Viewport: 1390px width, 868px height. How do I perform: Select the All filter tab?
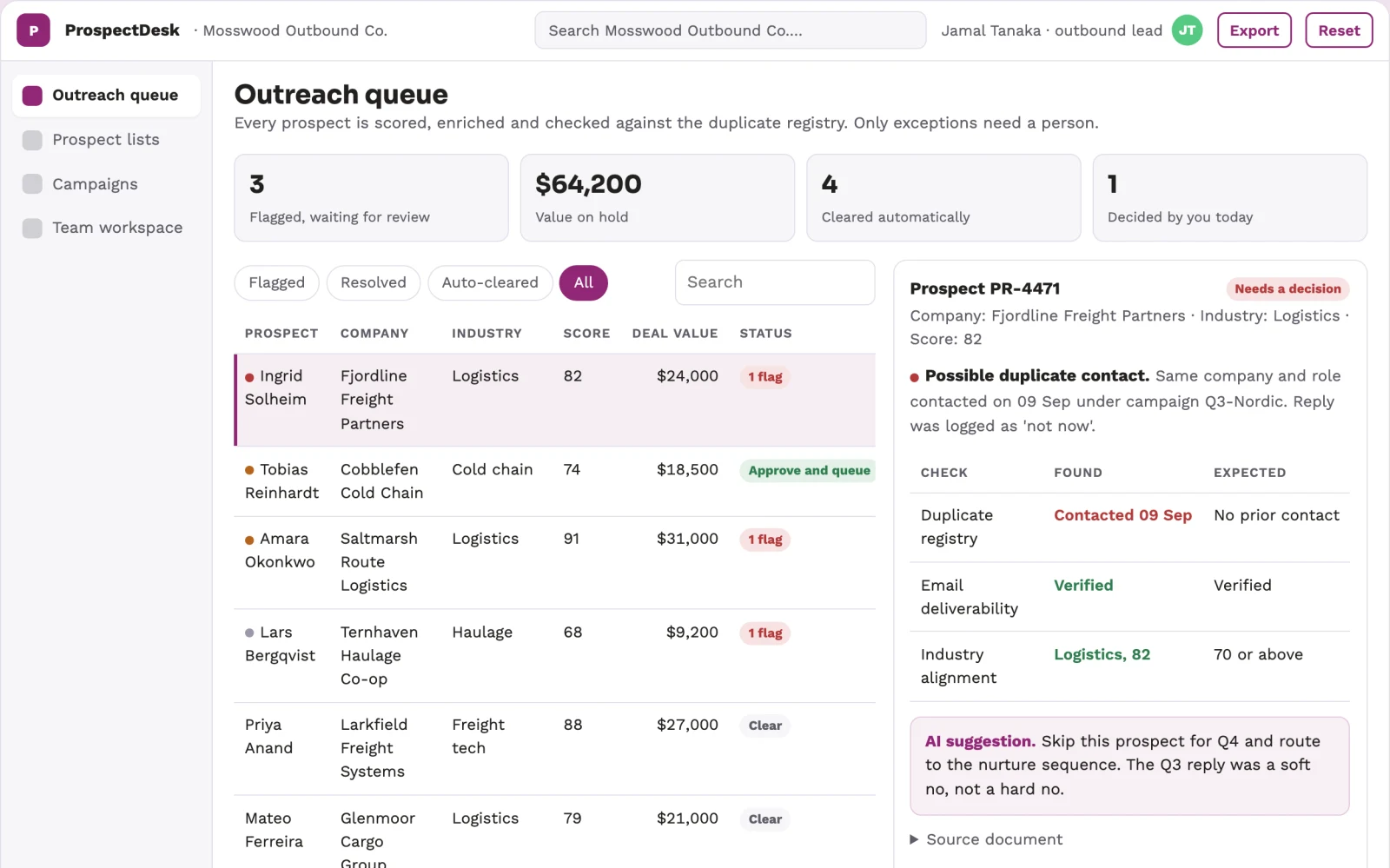tap(583, 283)
